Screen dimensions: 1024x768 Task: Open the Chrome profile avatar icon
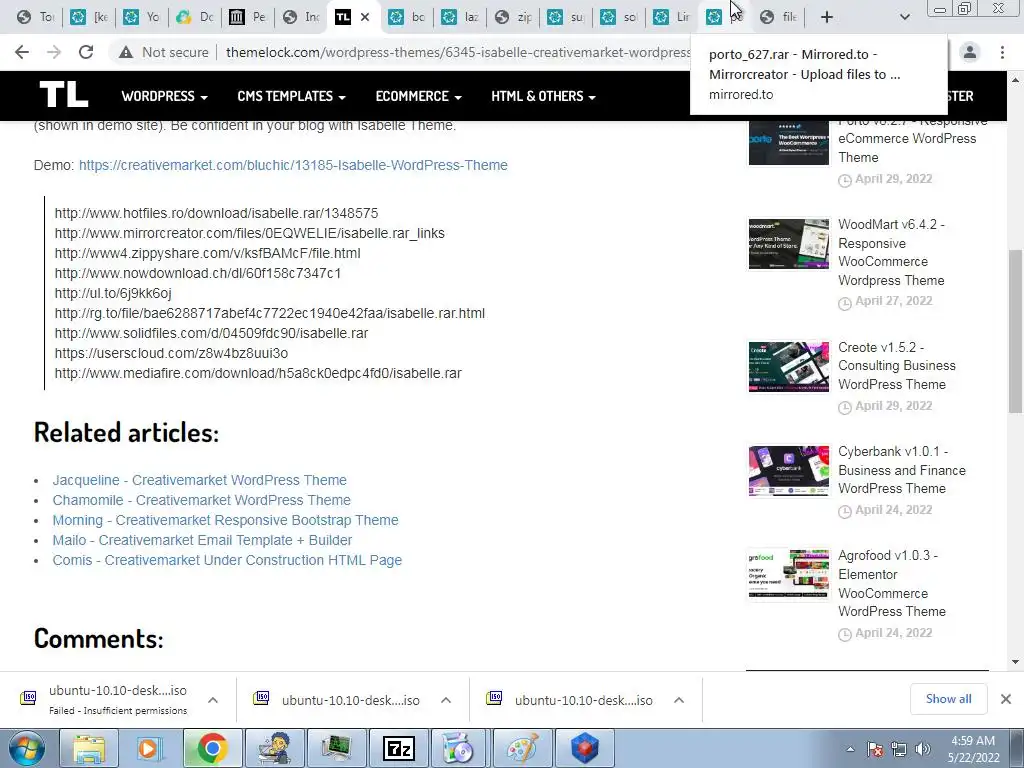coord(970,52)
